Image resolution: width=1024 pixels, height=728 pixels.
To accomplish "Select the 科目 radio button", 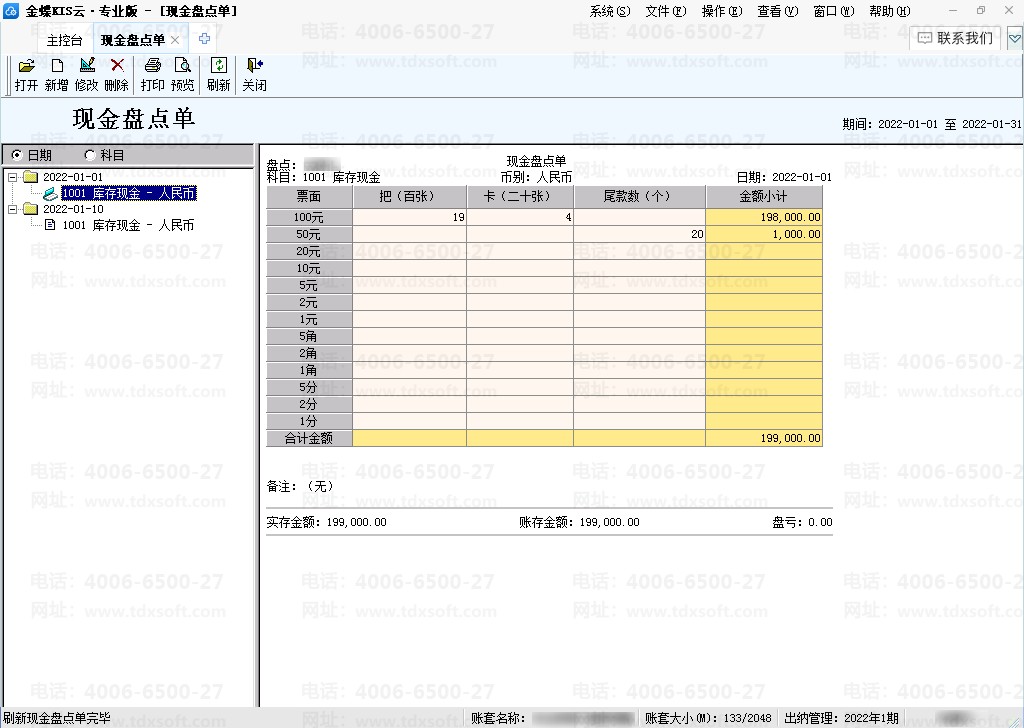I will coord(90,155).
